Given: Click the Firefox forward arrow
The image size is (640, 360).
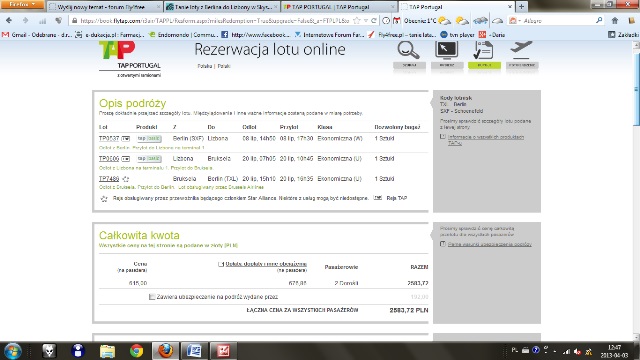Looking at the screenshot, I should [x=25, y=20].
